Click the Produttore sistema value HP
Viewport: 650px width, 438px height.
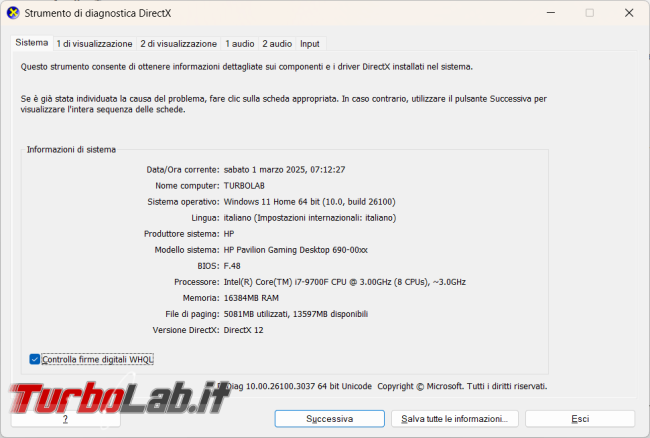pyautogui.click(x=229, y=234)
